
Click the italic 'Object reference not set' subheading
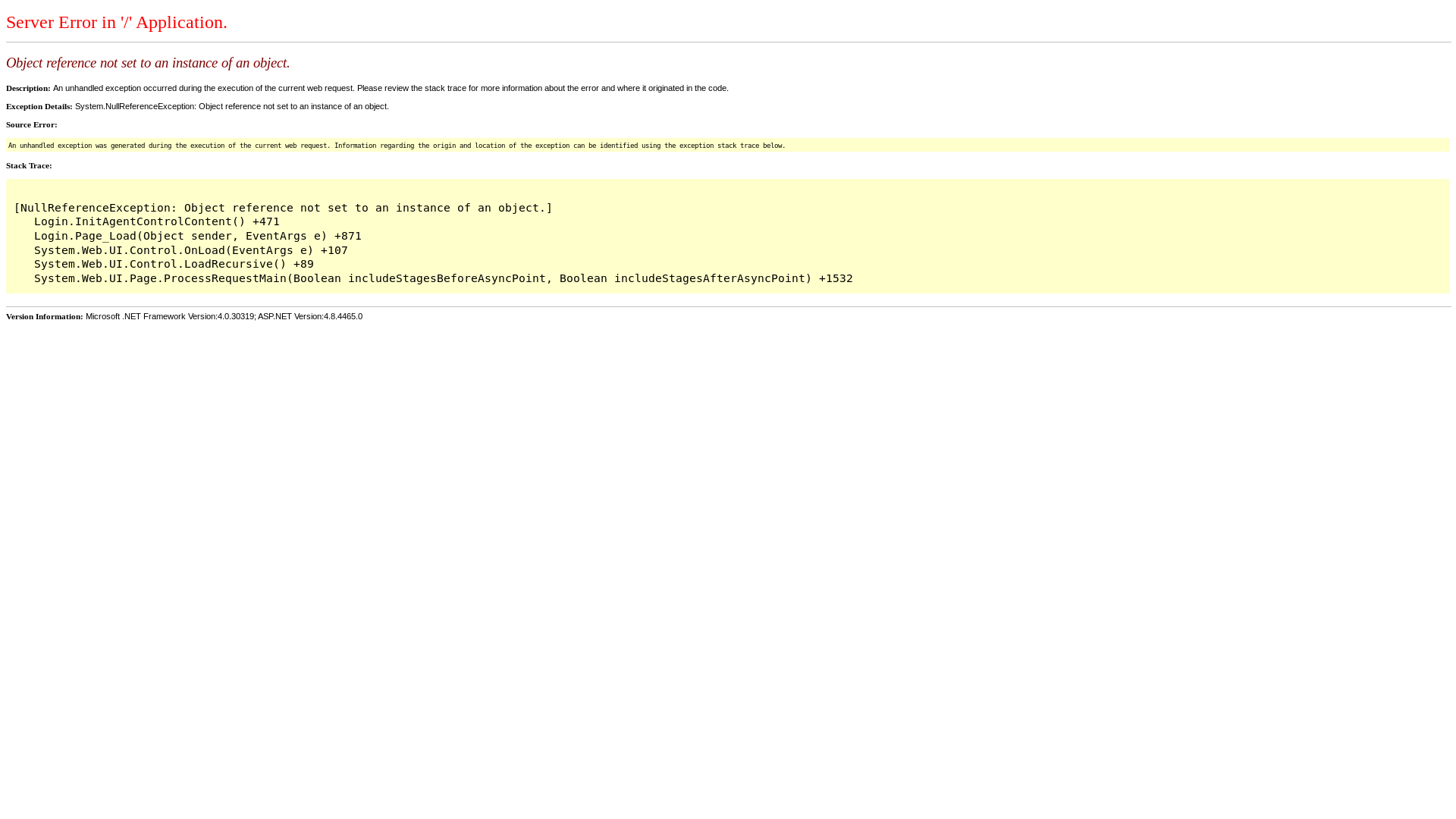148,63
